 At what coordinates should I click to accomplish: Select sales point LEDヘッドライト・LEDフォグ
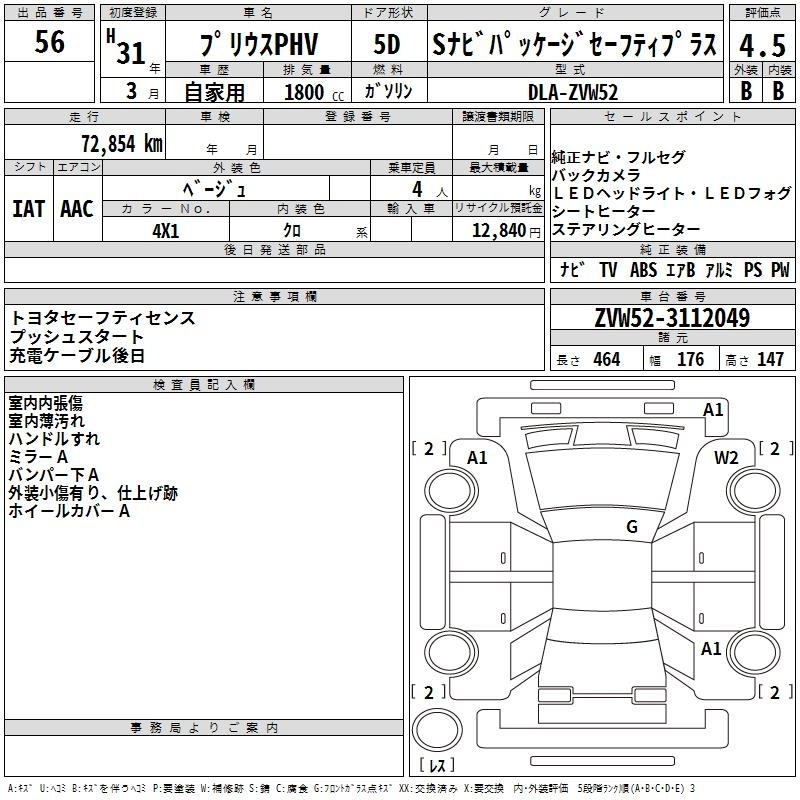671,193
